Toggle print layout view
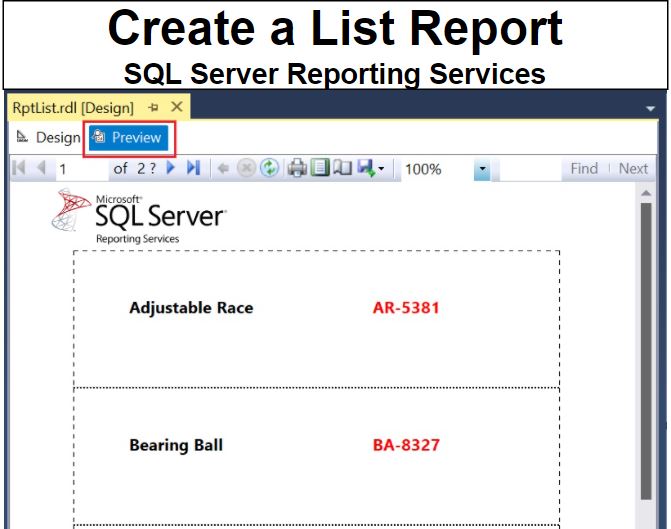671x529 pixels. click(320, 168)
